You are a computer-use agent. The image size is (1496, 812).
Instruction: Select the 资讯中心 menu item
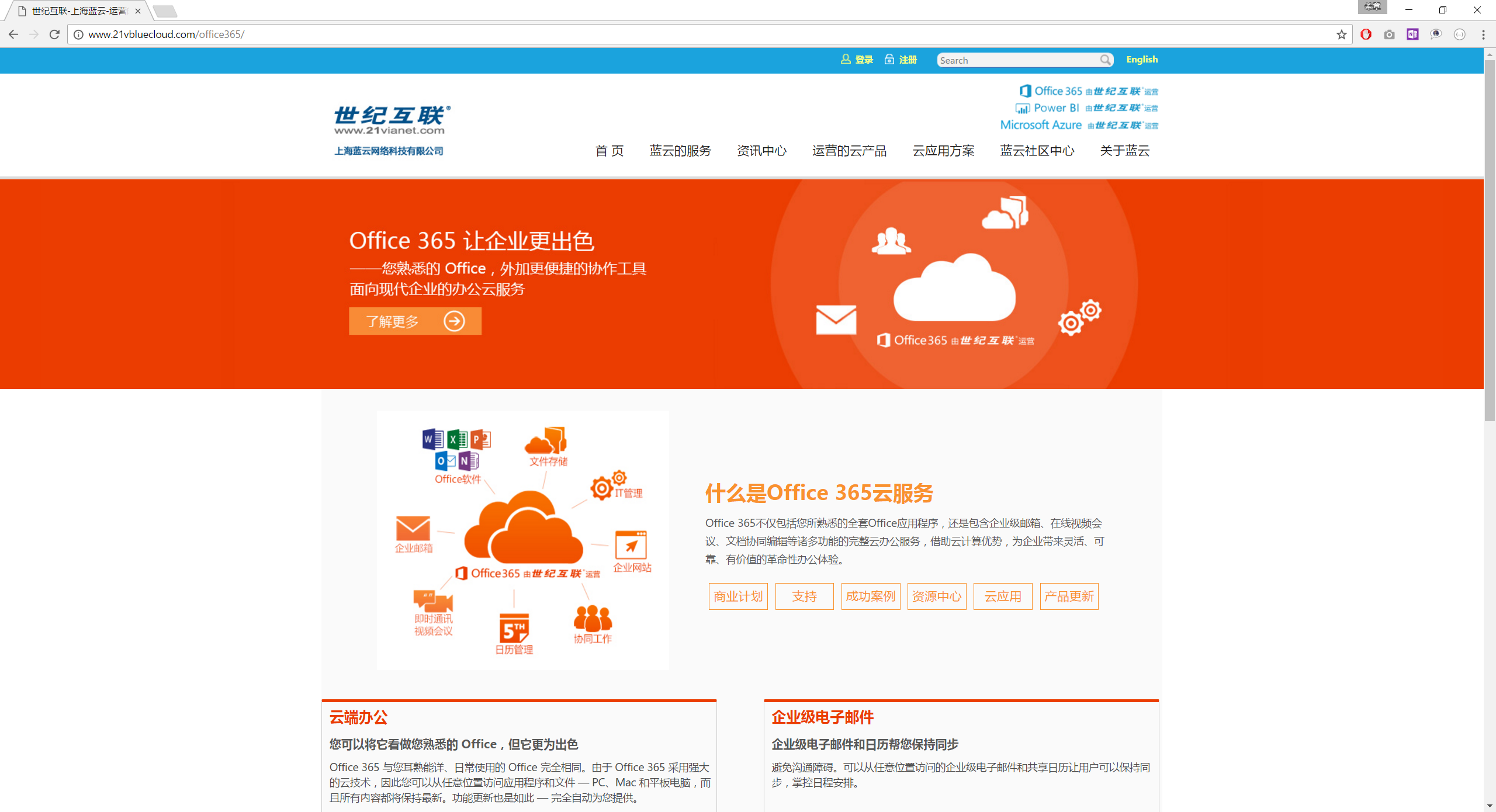pos(761,151)
